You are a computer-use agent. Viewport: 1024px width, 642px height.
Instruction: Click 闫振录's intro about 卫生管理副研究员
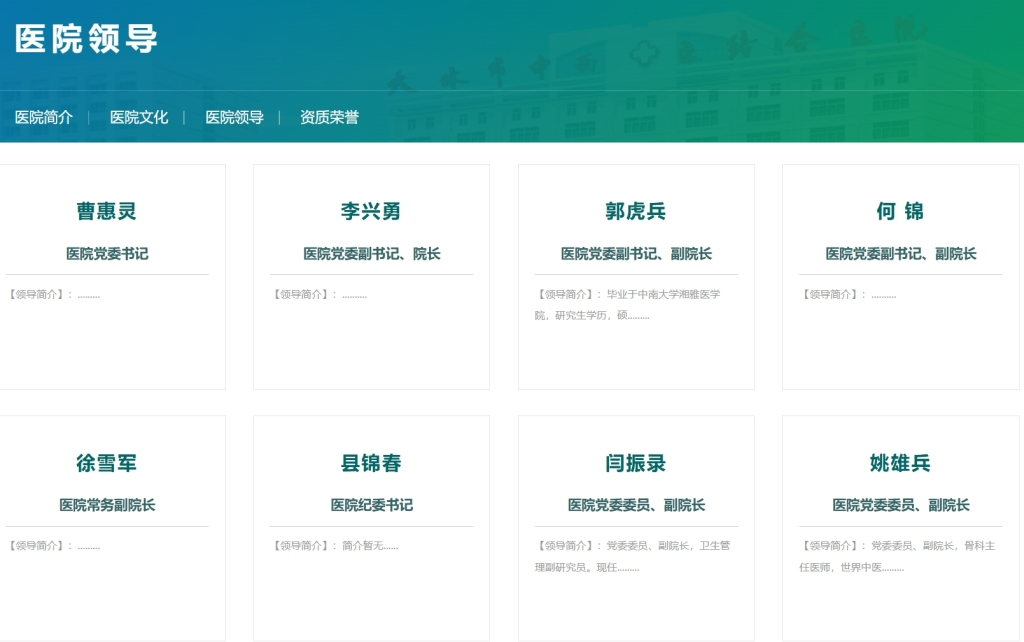coord(632,556)
